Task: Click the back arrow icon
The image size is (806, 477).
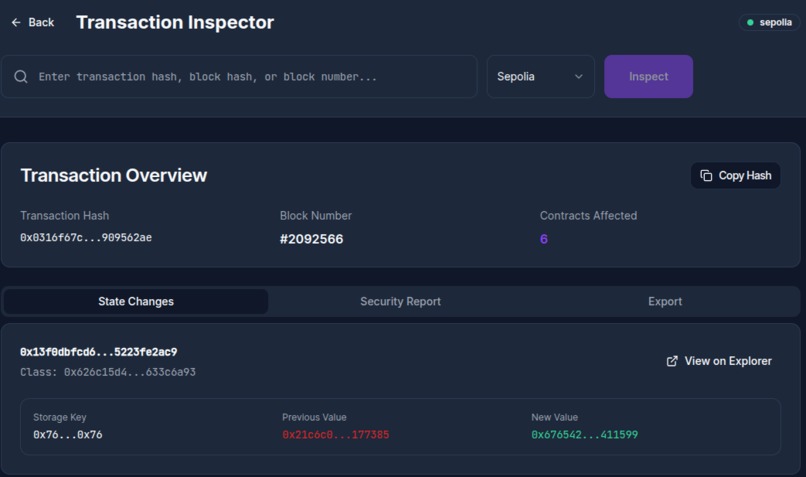Action: 16,22
